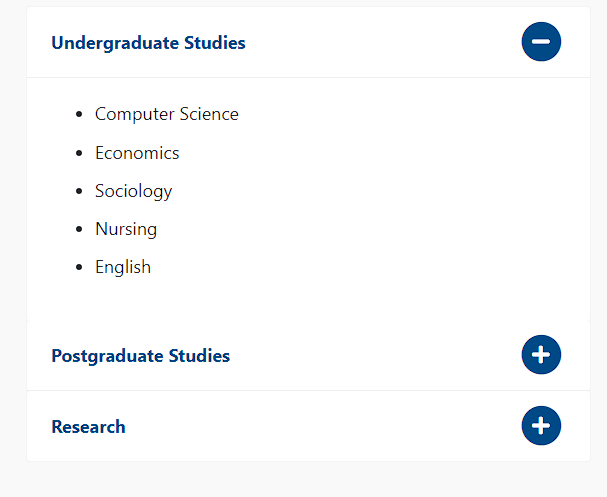Open the Computer Science list item
Viewport: 607px width, 497px height.
point(167,114)
